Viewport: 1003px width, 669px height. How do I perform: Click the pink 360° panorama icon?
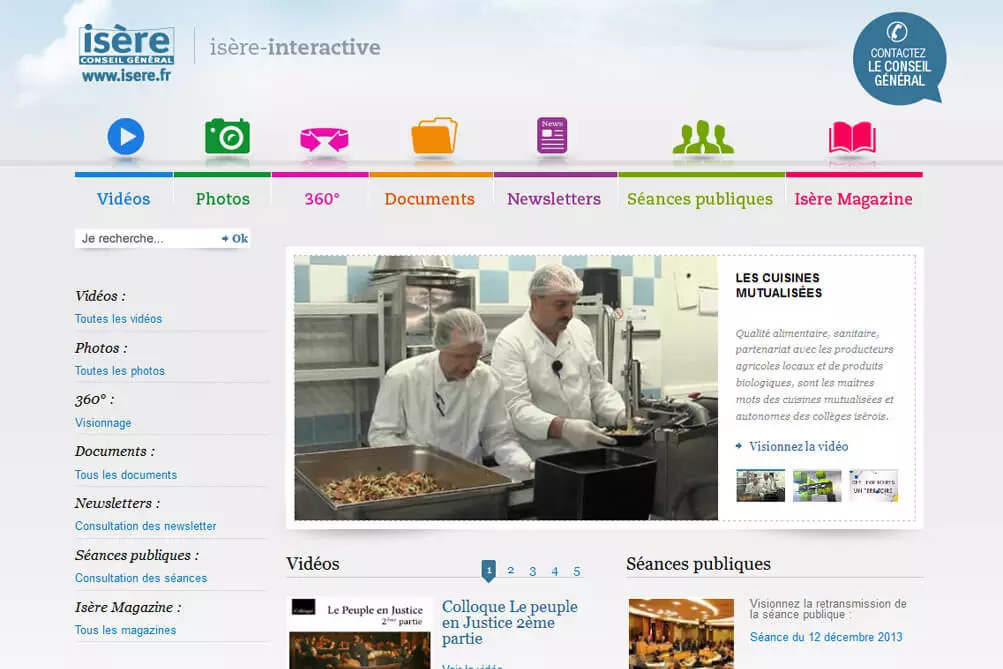tap(324, 139)
